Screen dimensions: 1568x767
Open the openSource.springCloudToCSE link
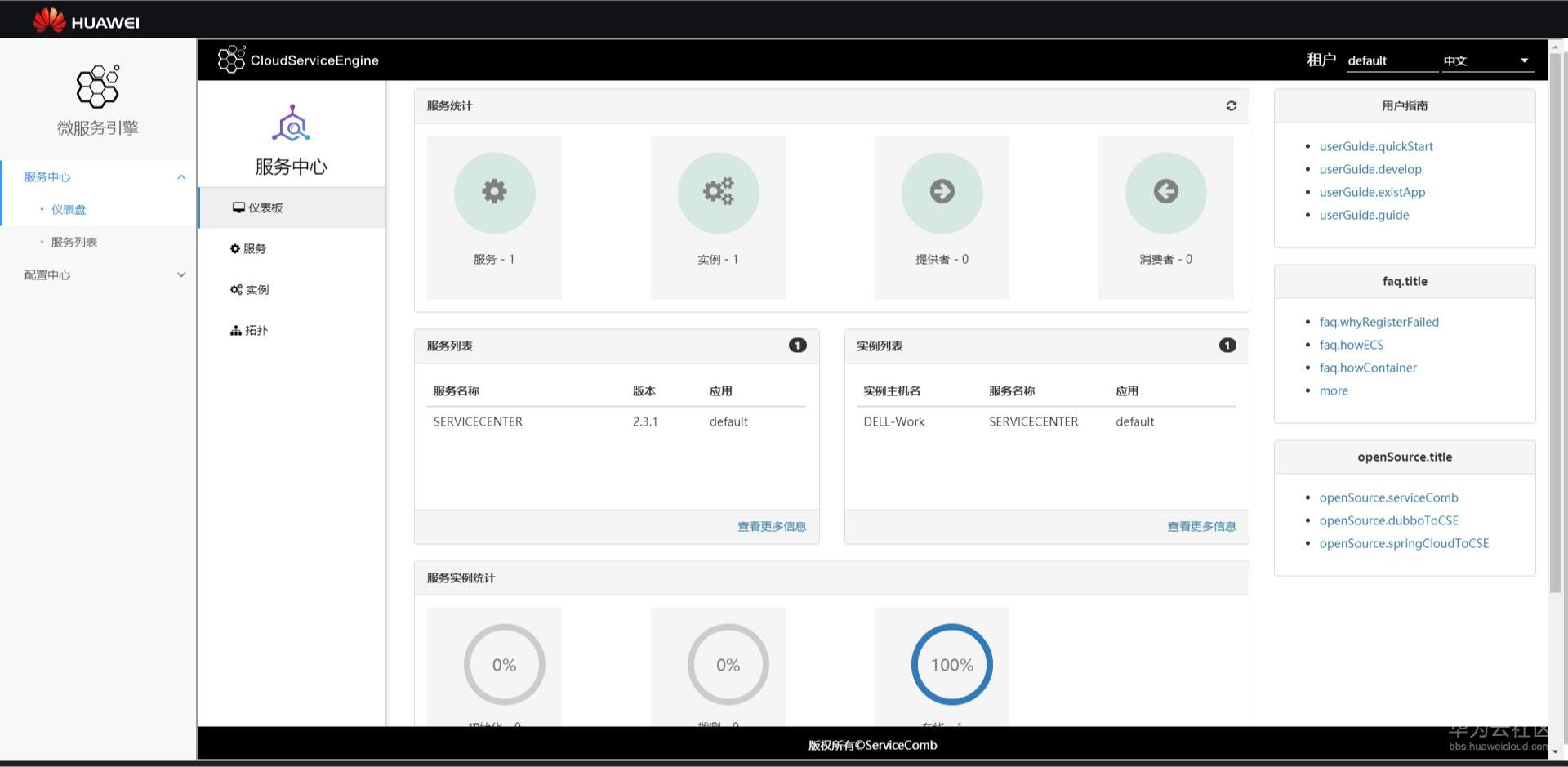coord(1404,544)
